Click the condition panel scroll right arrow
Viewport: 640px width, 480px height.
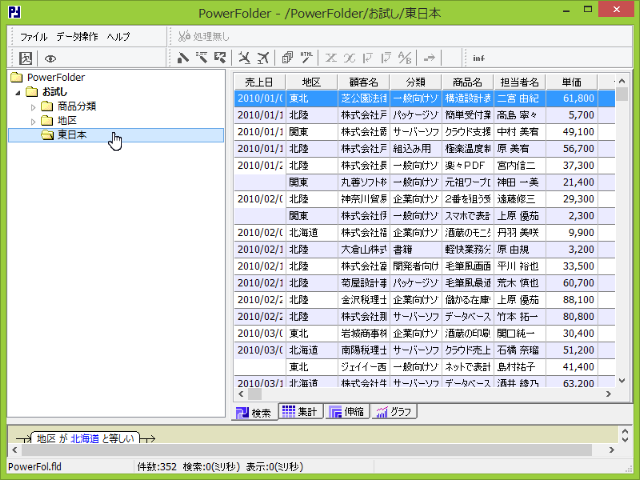click(x=611, y=450)
